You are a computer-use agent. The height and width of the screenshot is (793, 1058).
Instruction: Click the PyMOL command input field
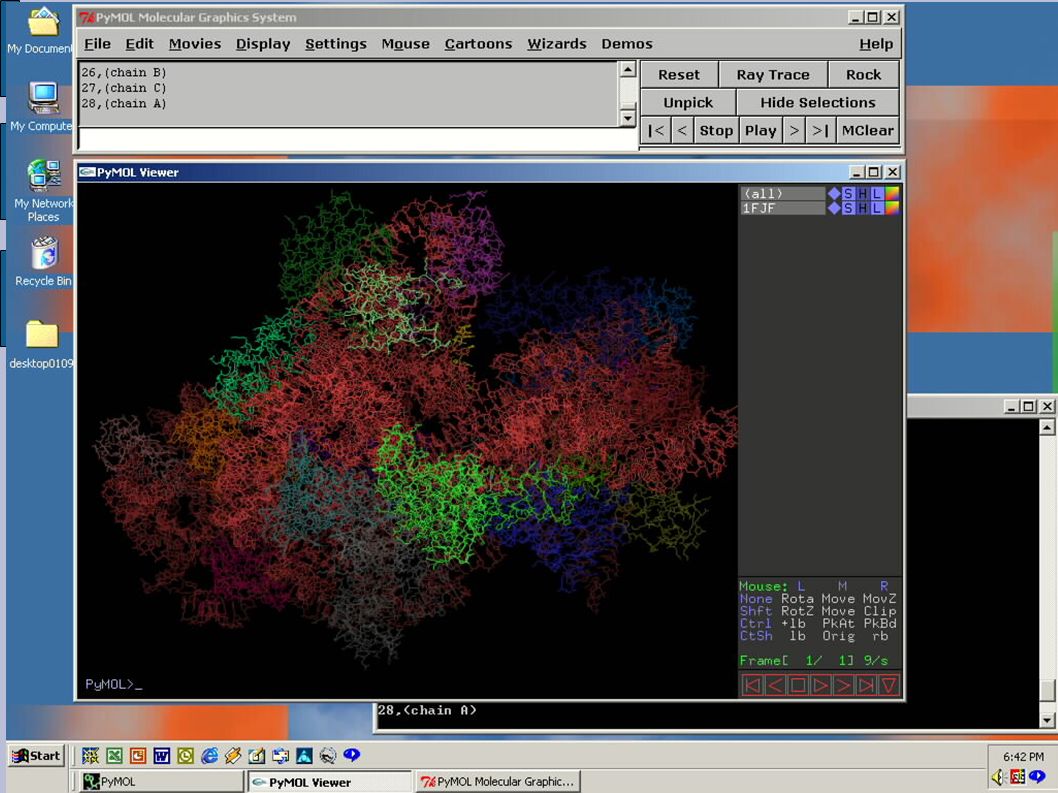(358, 139)
